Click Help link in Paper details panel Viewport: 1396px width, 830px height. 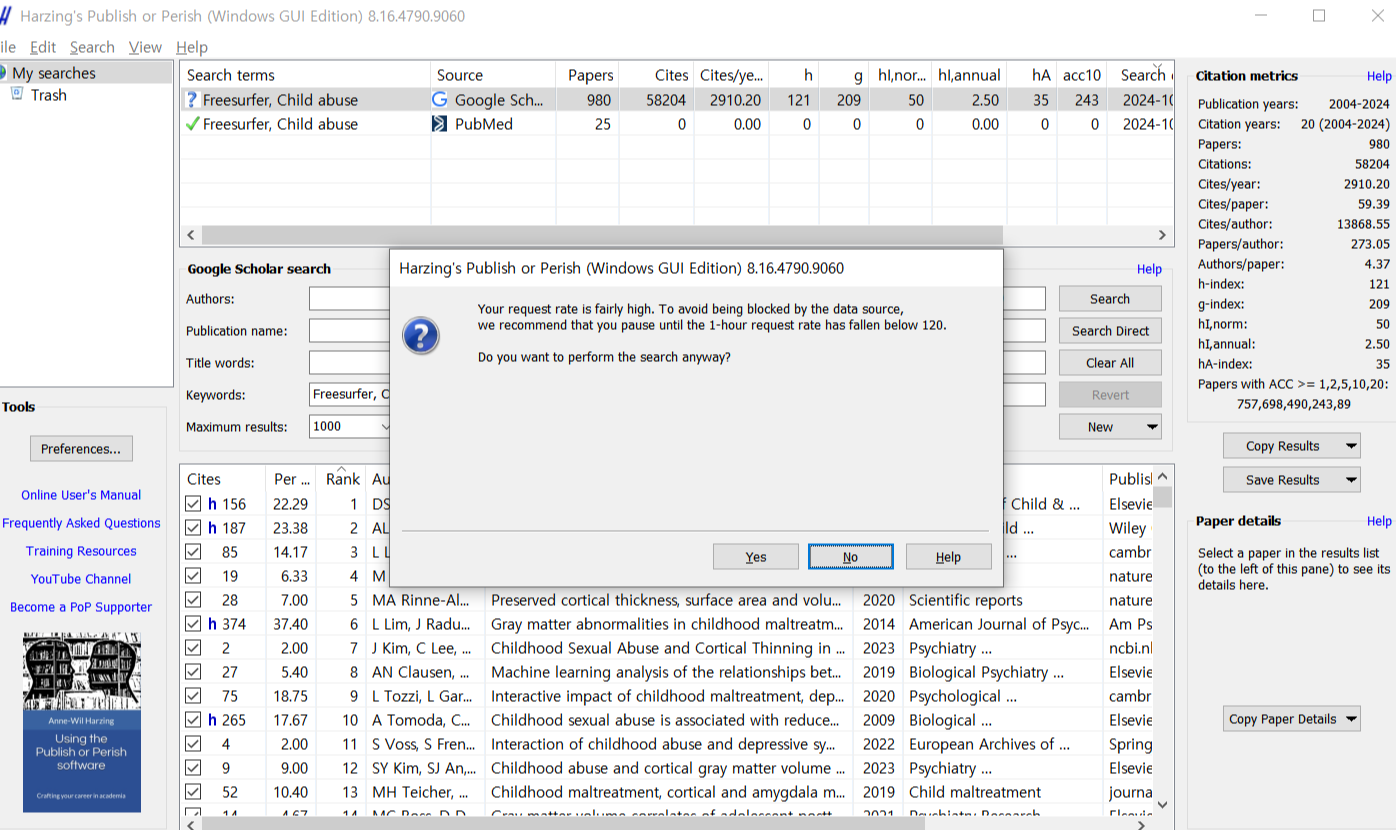click(x=1379, y=521)
